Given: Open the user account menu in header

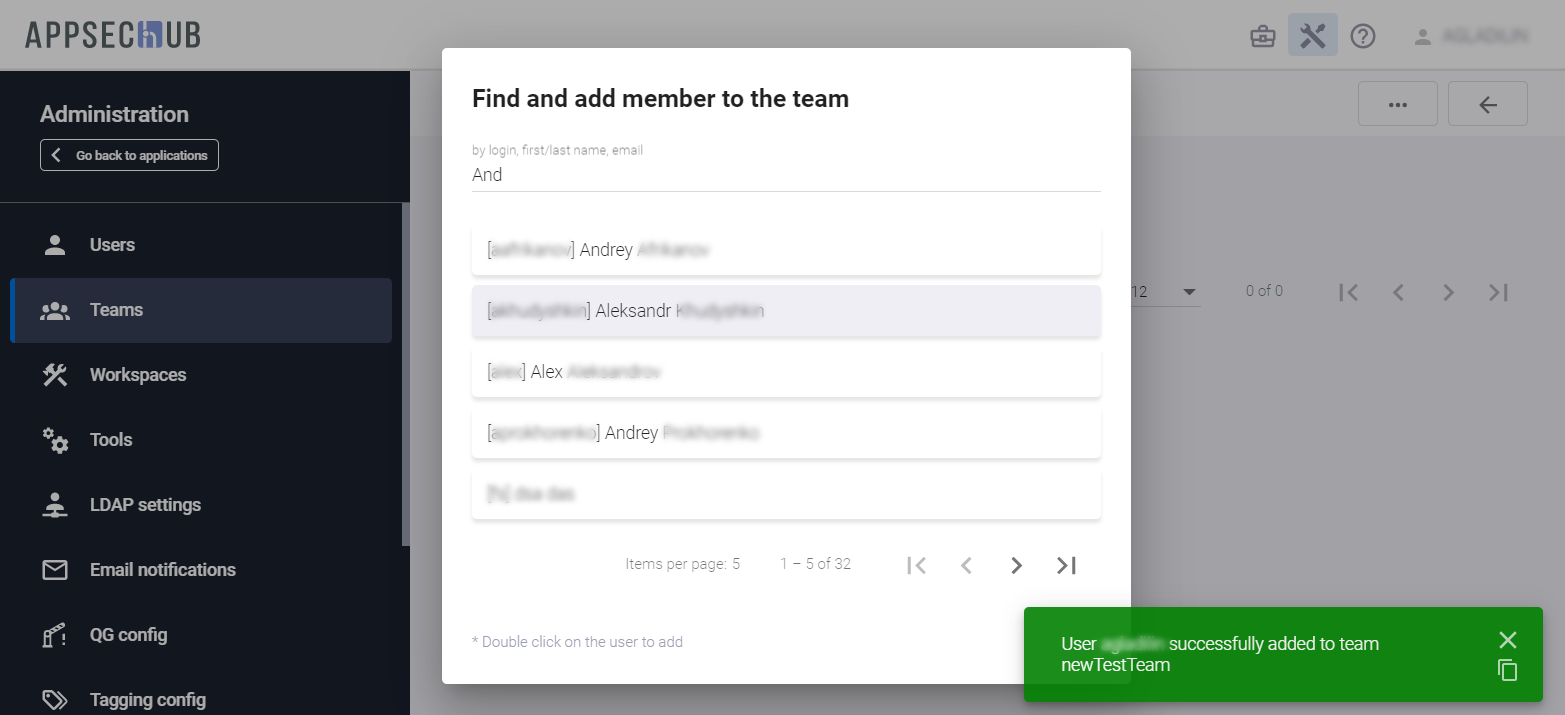Looking at the screenshot, I should (x=1471, y=37).
